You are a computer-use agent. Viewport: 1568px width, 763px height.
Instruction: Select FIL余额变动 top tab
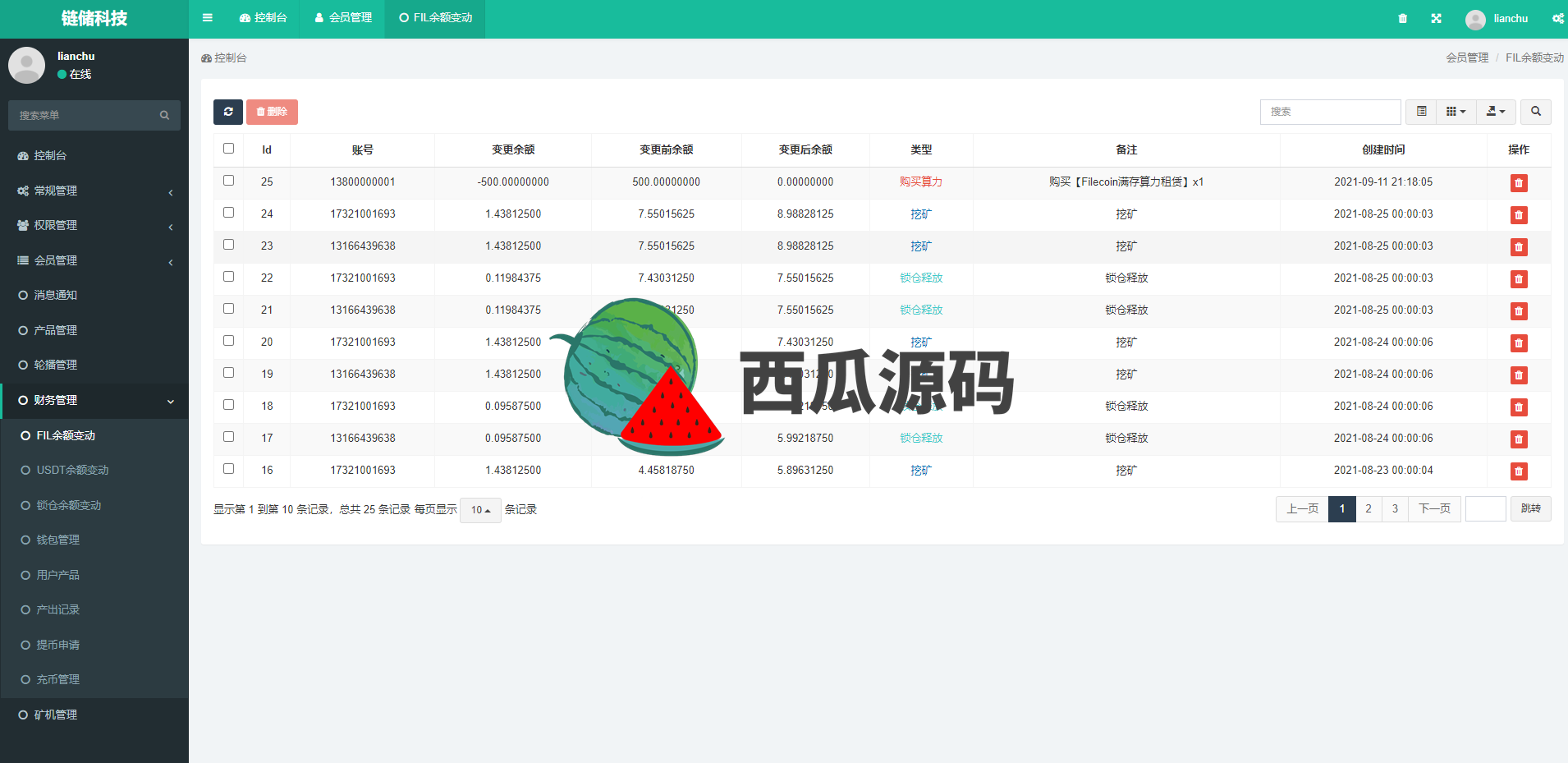(x=435, y=18)
